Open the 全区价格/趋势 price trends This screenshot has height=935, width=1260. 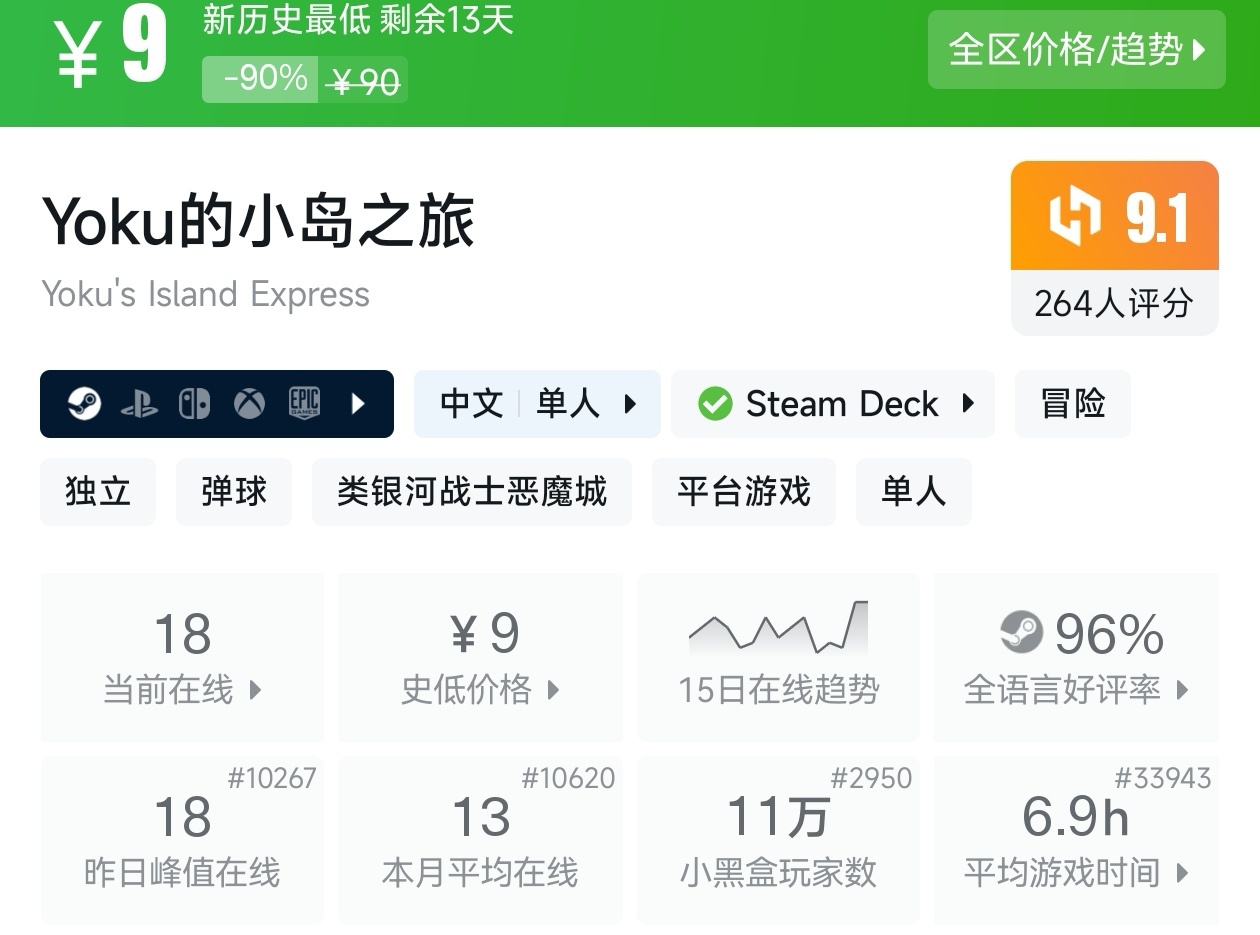pos(1076,49)
